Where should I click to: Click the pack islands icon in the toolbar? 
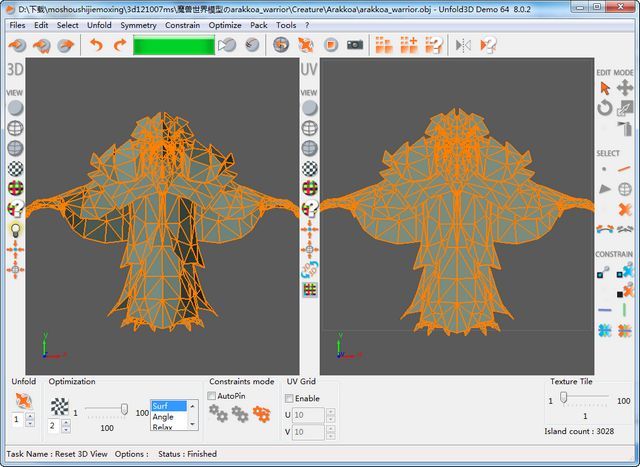click(x=384, y=44)
